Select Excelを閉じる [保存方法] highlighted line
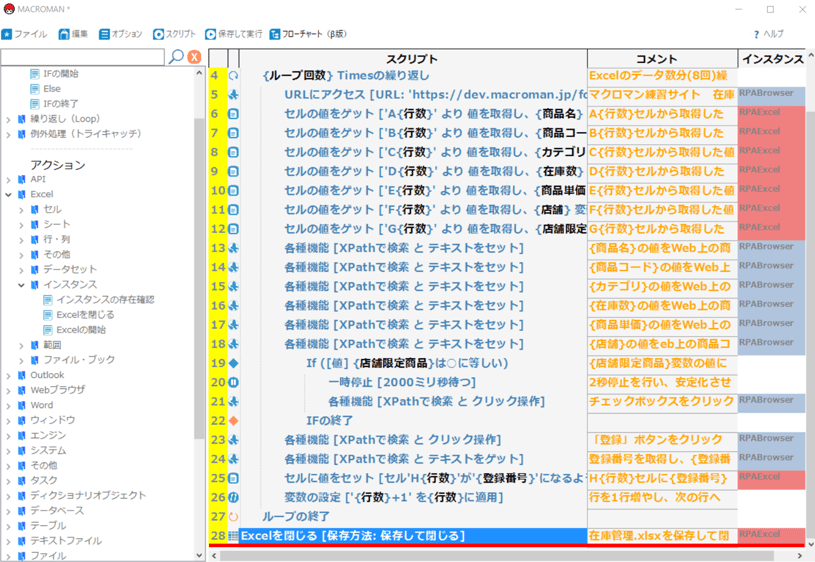Viewport: 815px width, 562px height. tap(413, 536)
